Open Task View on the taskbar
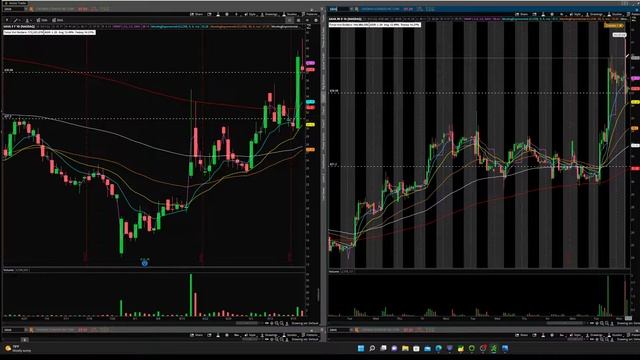This screenshot has height=360, width=640. tap(383, 348)
